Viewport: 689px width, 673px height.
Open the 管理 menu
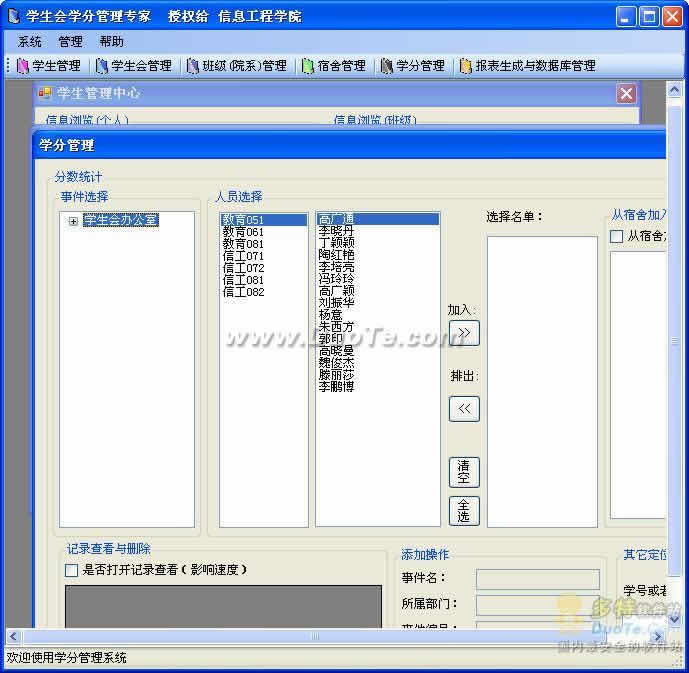click(x=70, y=42)
